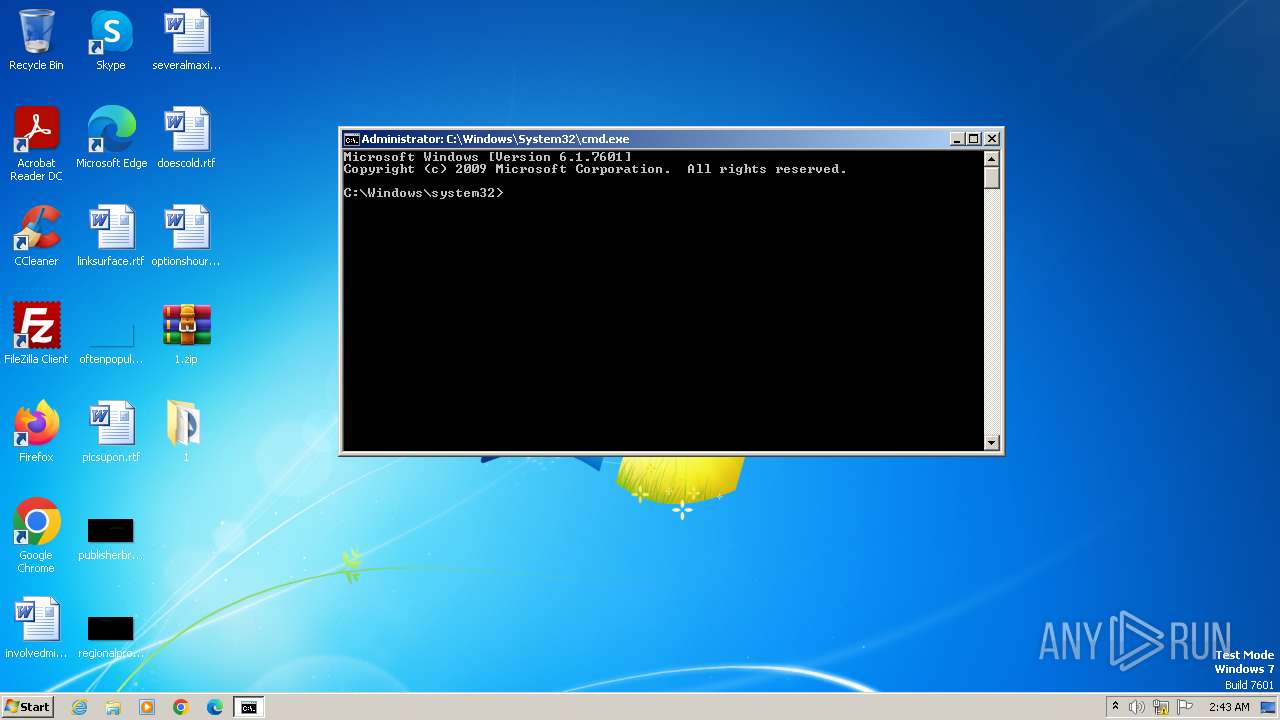Select the cmd.exe taskbar button
1280x720 pixels.
pyautogui.click(x=248, y=707)
